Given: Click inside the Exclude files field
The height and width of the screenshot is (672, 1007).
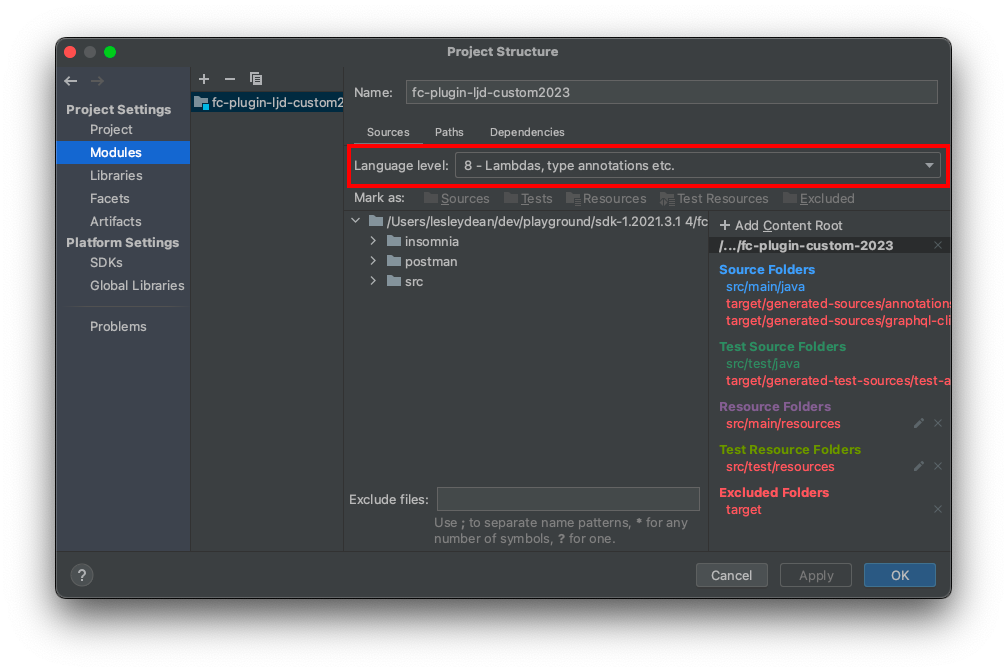Looking at the screenshot, I should 568,499.
